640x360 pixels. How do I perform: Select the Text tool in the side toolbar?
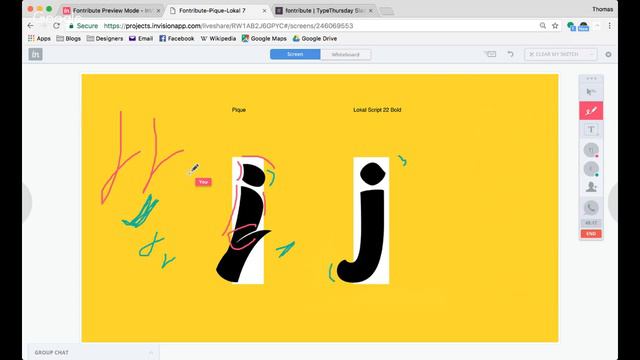pyautogui.click(x=591, y=130)
